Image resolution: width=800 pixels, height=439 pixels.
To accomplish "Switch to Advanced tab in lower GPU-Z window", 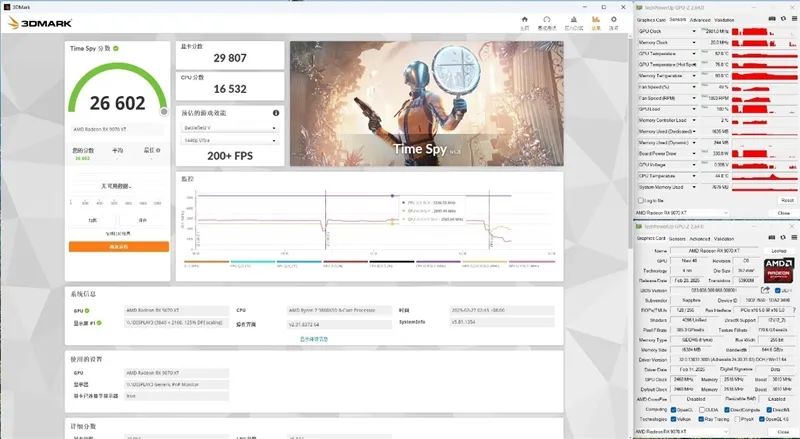I will [x=699, y=238].
